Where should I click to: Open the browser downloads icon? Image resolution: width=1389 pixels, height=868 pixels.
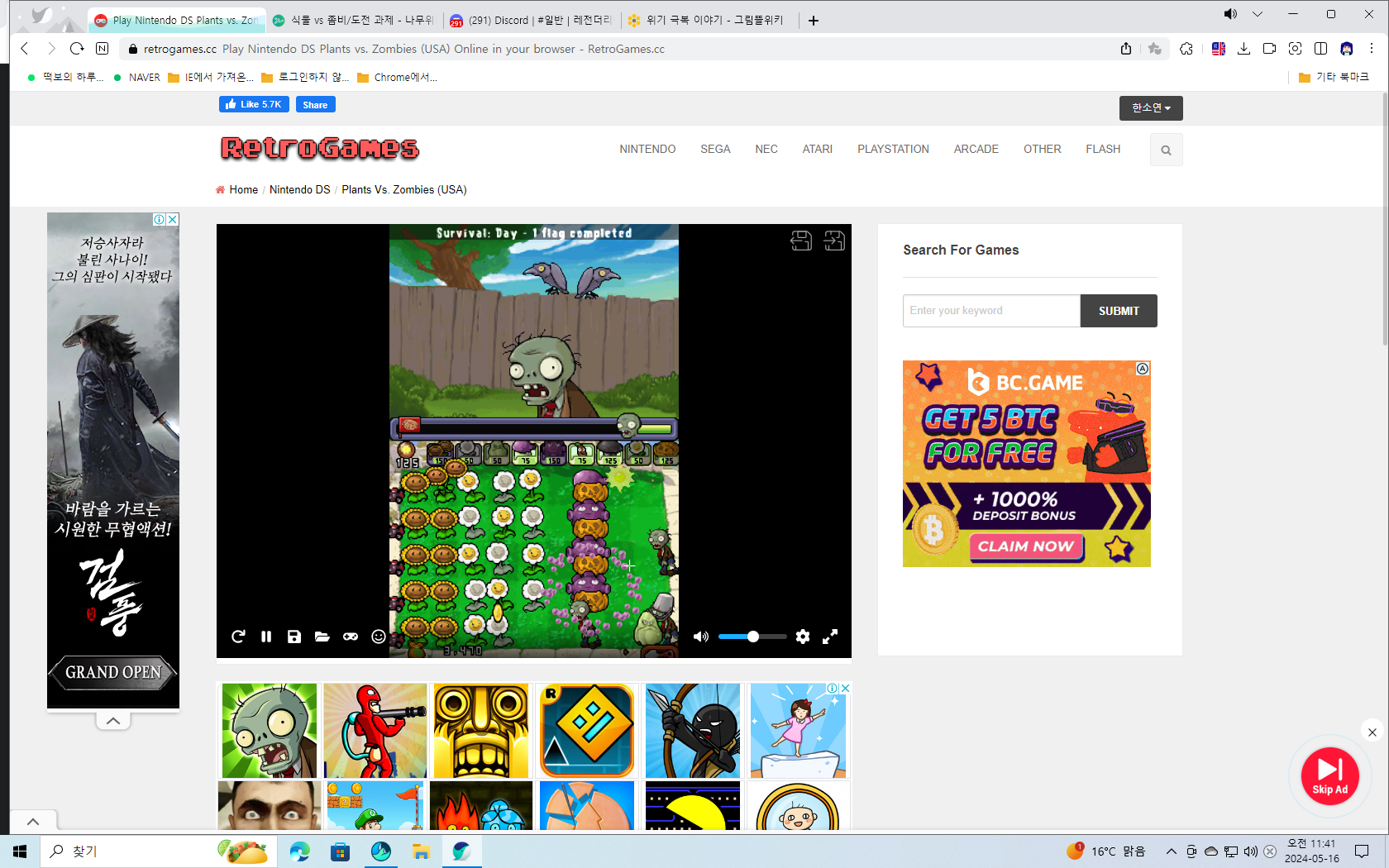click(1243, 49)
